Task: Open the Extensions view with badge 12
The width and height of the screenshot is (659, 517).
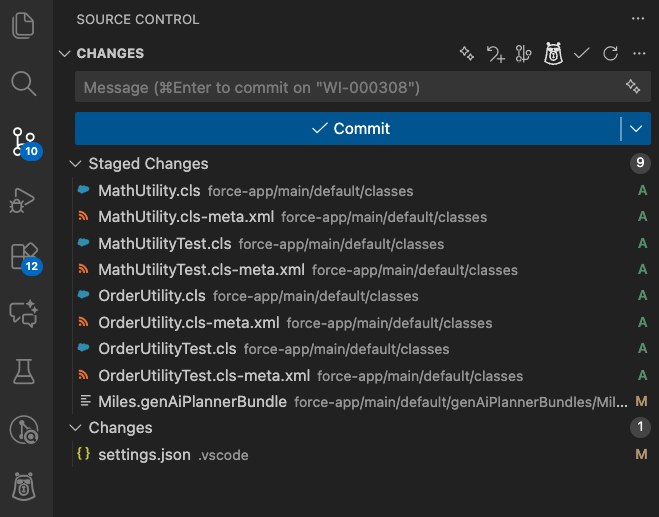Action: click(x=25, y=258)
